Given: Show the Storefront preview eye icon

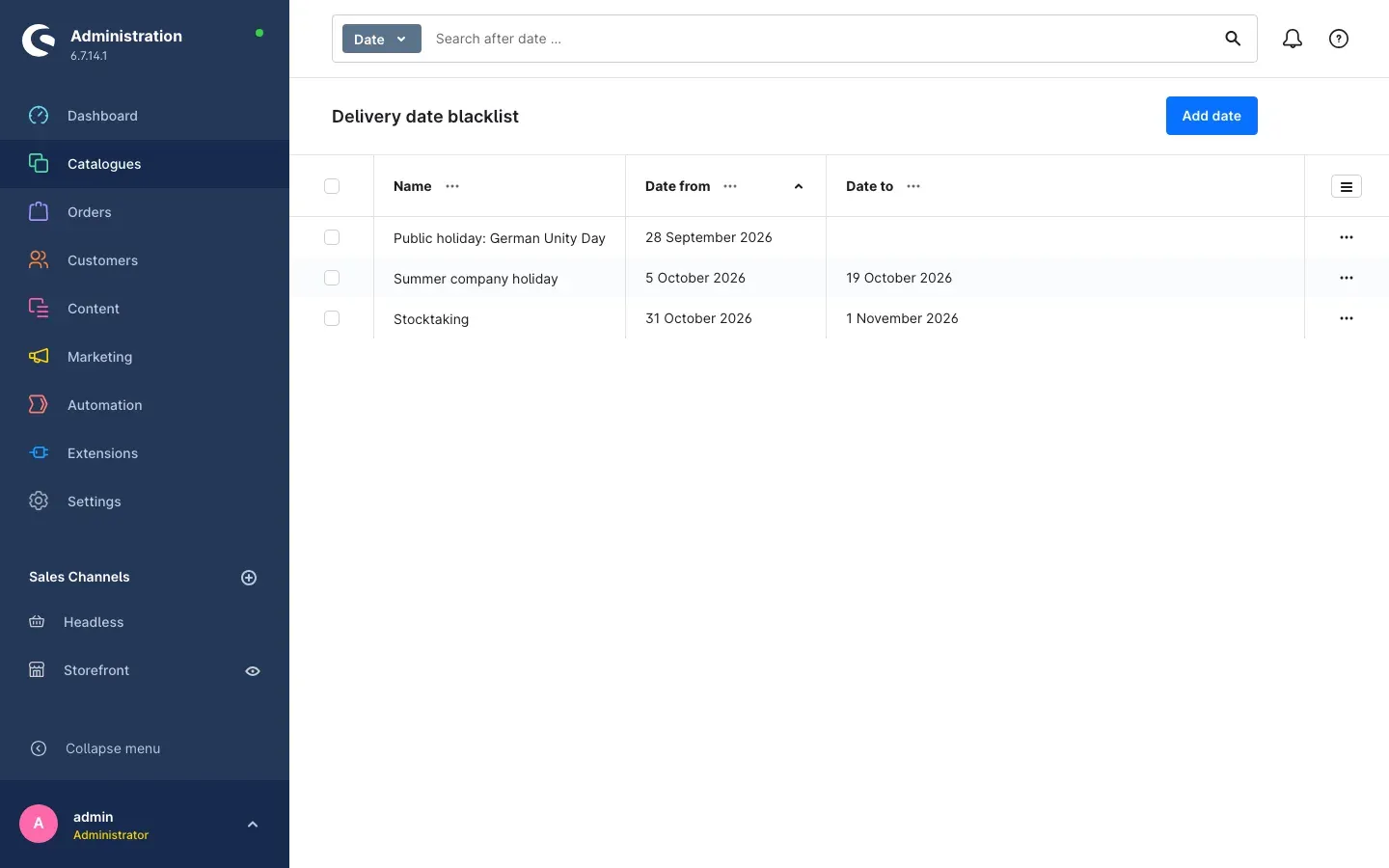Looking at the screenshot, I should point(253,671).
